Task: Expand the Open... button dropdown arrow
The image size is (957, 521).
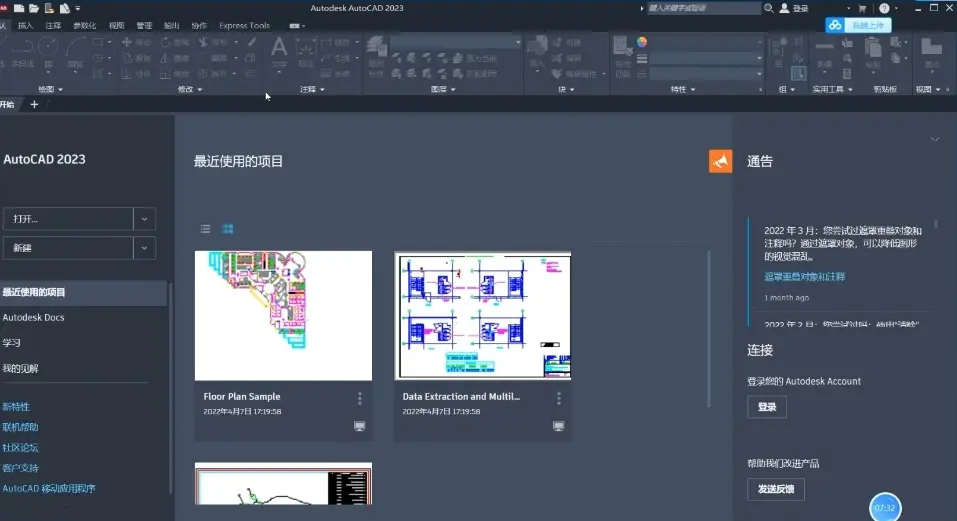Action: (x=144, y=219)
